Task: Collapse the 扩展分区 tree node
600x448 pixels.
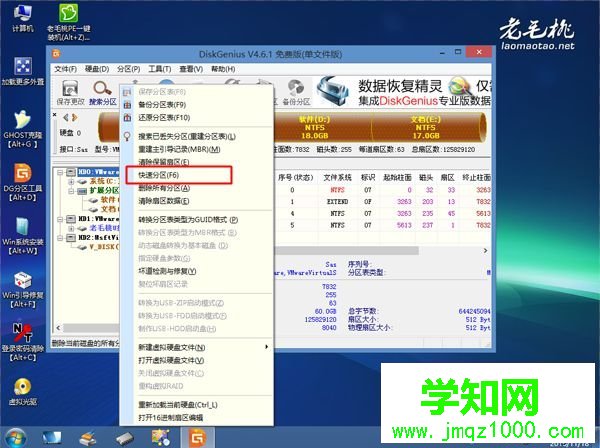Action: coord(72,191)
